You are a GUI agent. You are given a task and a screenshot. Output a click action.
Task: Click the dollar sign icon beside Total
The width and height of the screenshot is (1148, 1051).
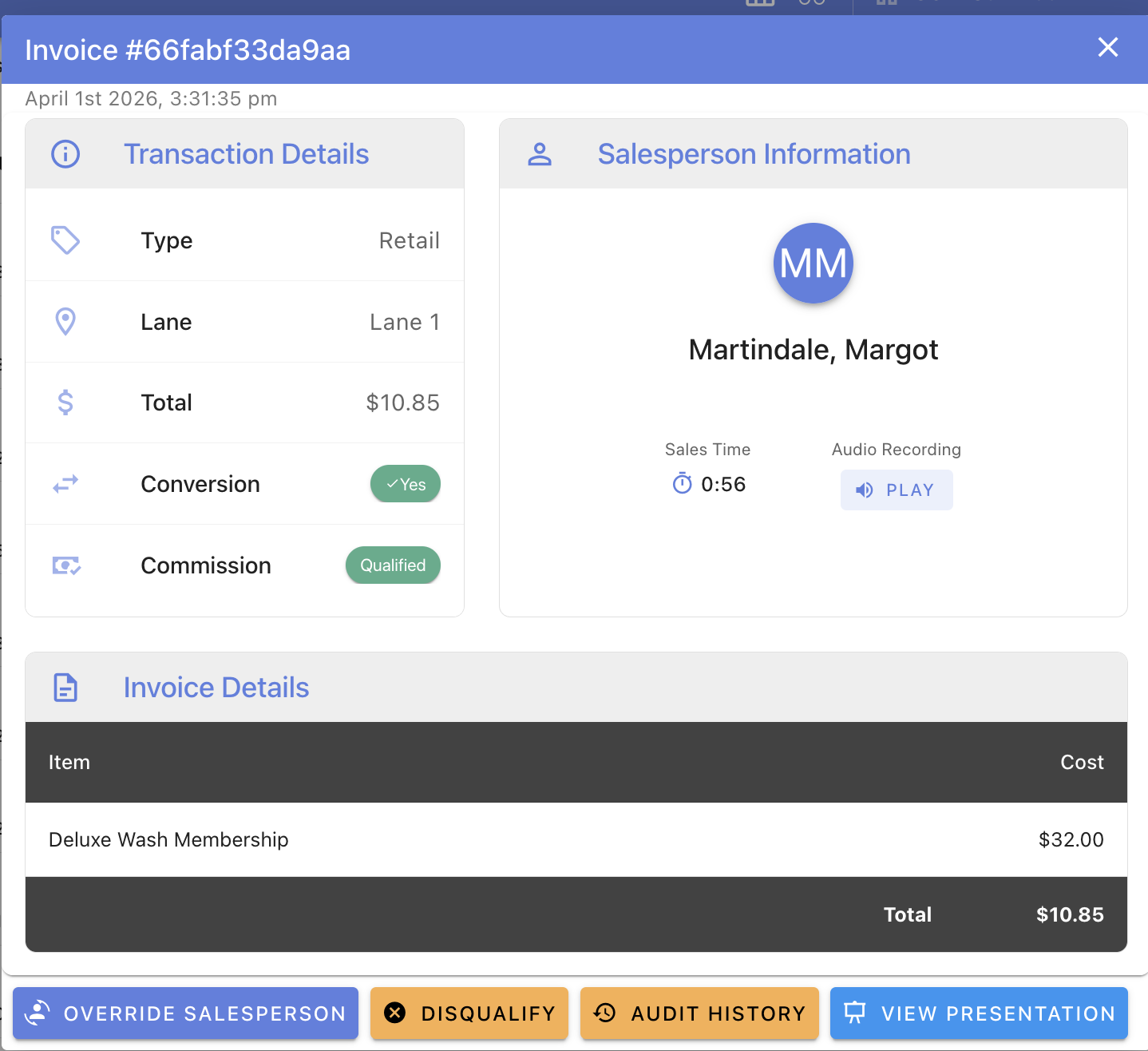coord(65,403)
